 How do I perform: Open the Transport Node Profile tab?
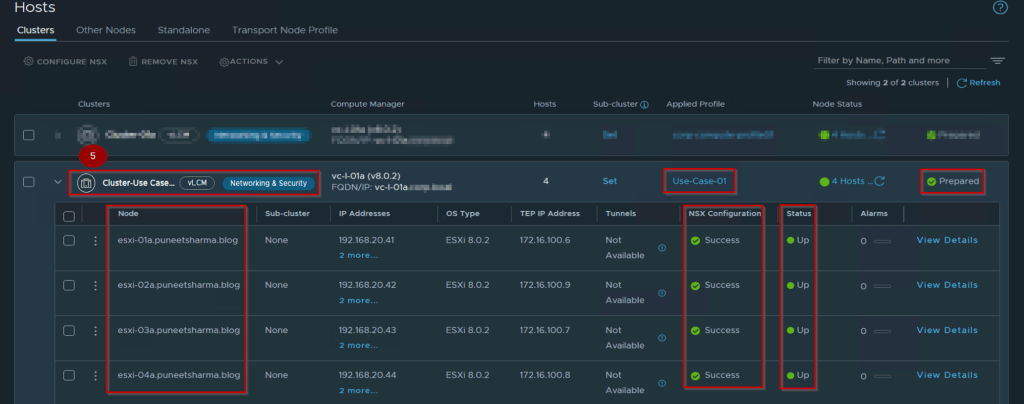tap(284, 30)
